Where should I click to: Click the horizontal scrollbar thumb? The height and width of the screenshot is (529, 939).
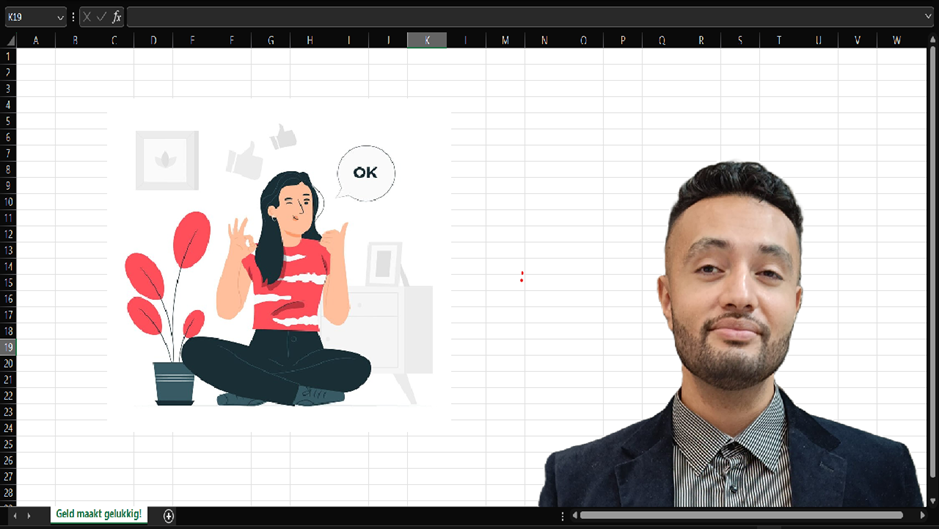pyautogui.click(x=740, y=515)
